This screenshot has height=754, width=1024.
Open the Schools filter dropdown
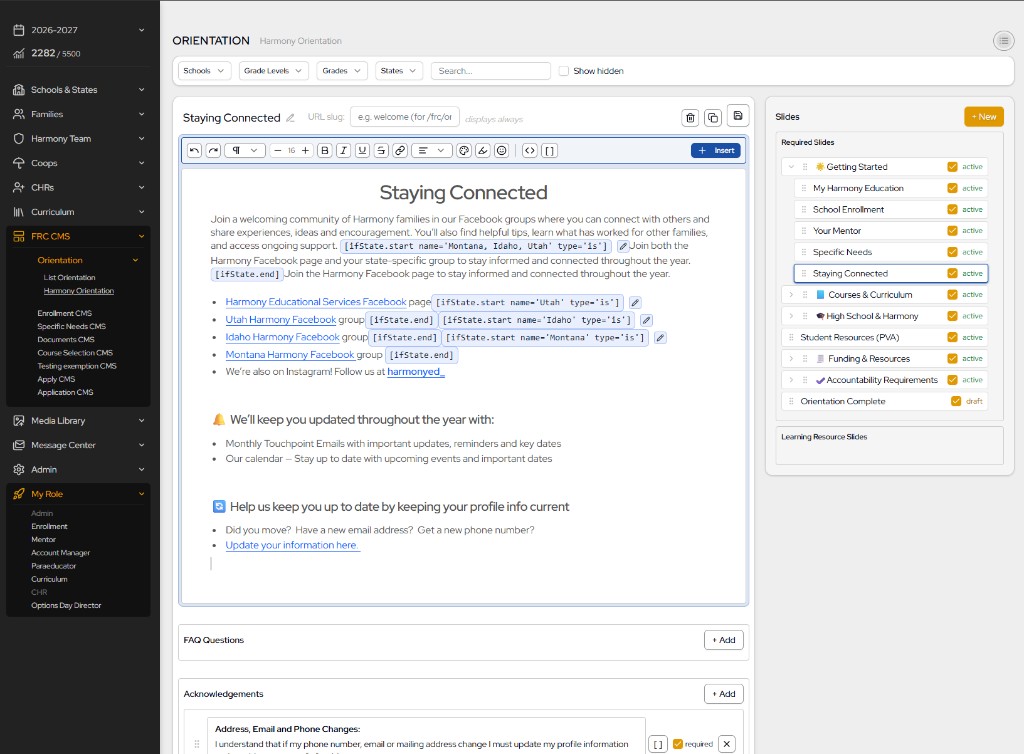pyautogui.click(x=204, y=71)
